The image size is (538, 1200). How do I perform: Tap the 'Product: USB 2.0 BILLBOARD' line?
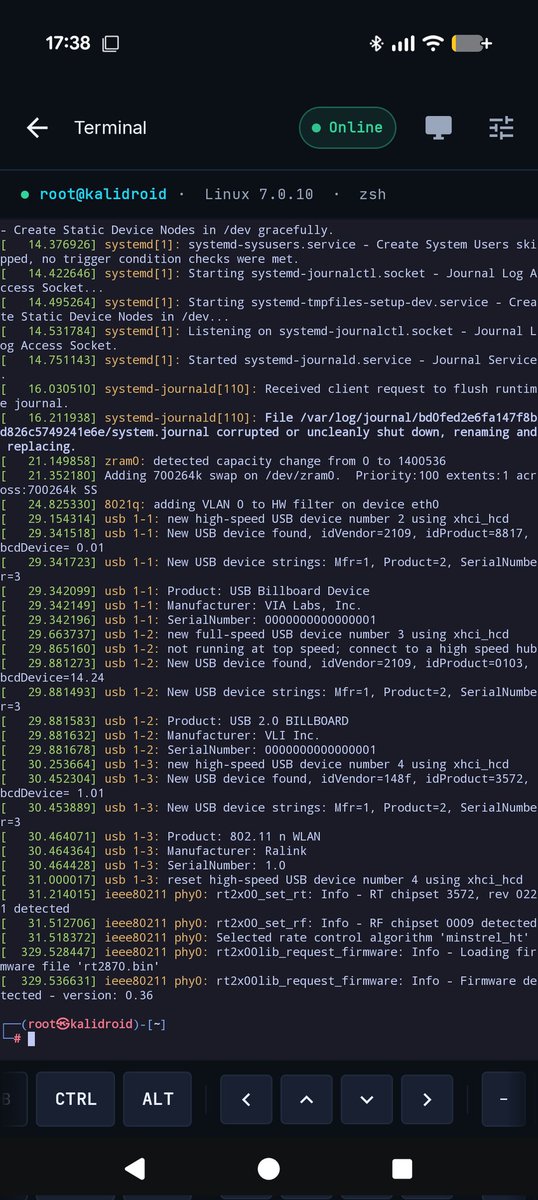[x=174, y=721]
